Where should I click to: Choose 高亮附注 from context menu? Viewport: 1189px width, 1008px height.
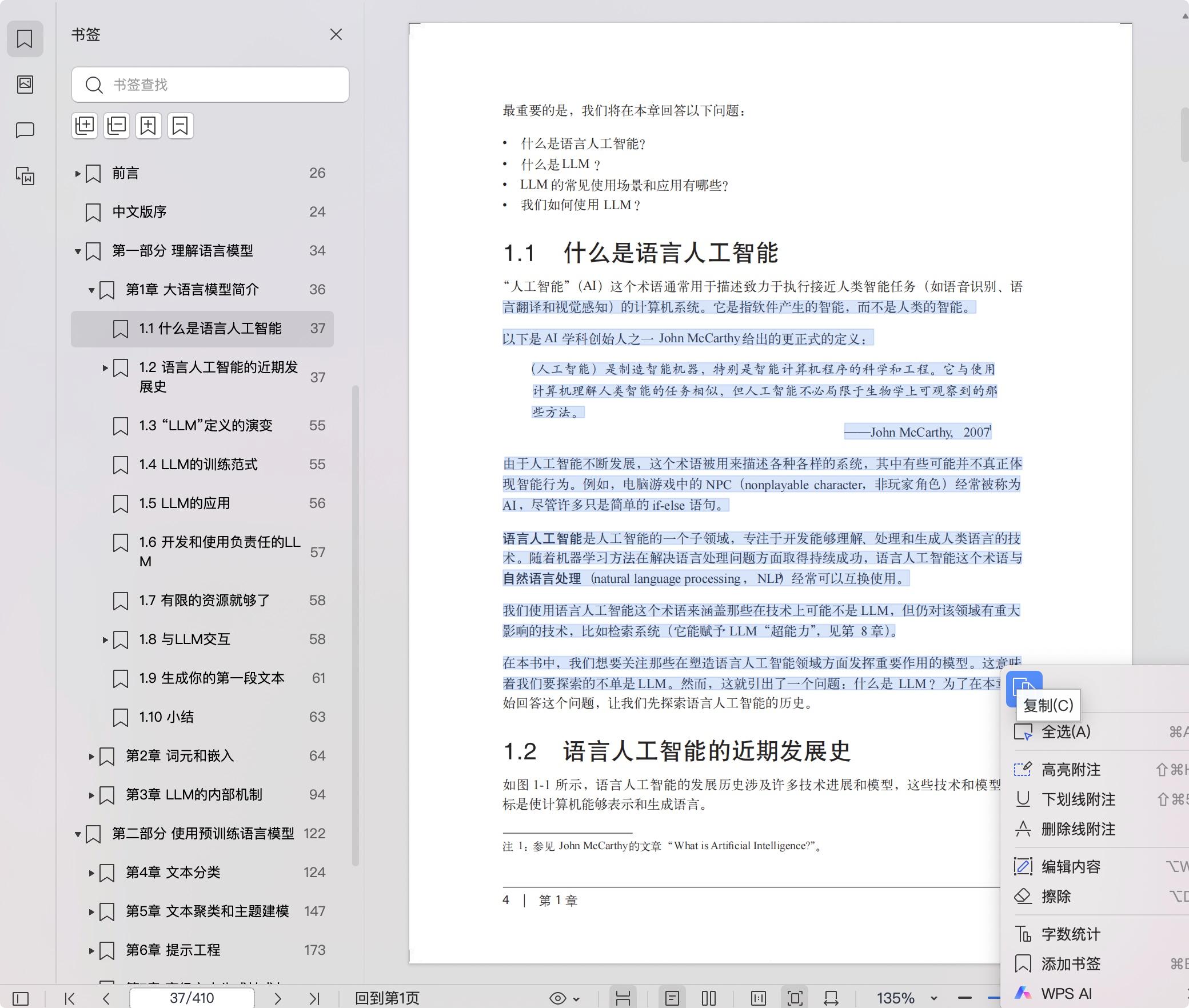pos(1071,770)
